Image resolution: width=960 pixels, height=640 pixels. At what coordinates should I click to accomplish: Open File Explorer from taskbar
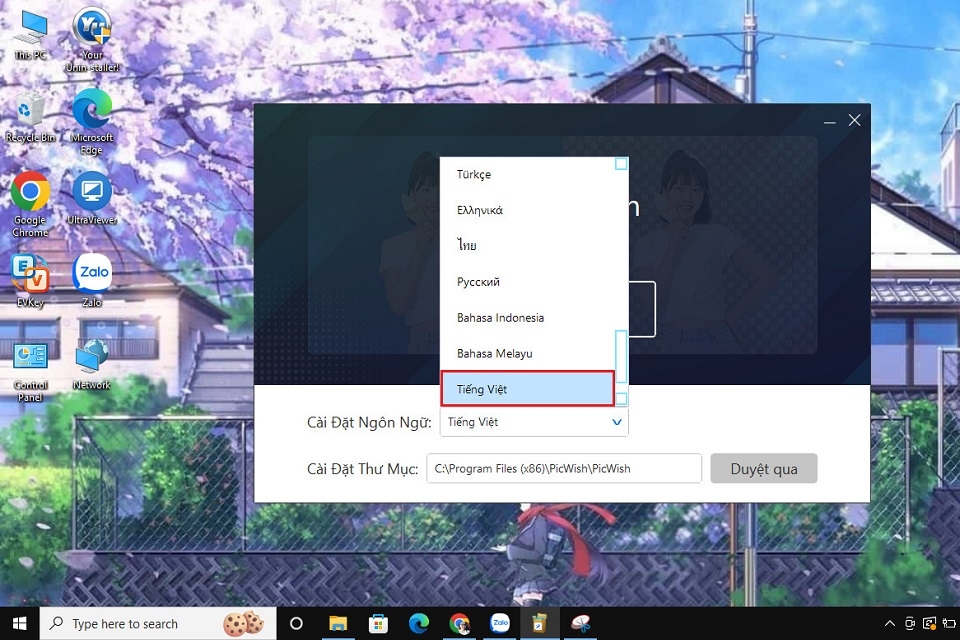point(338,623)
